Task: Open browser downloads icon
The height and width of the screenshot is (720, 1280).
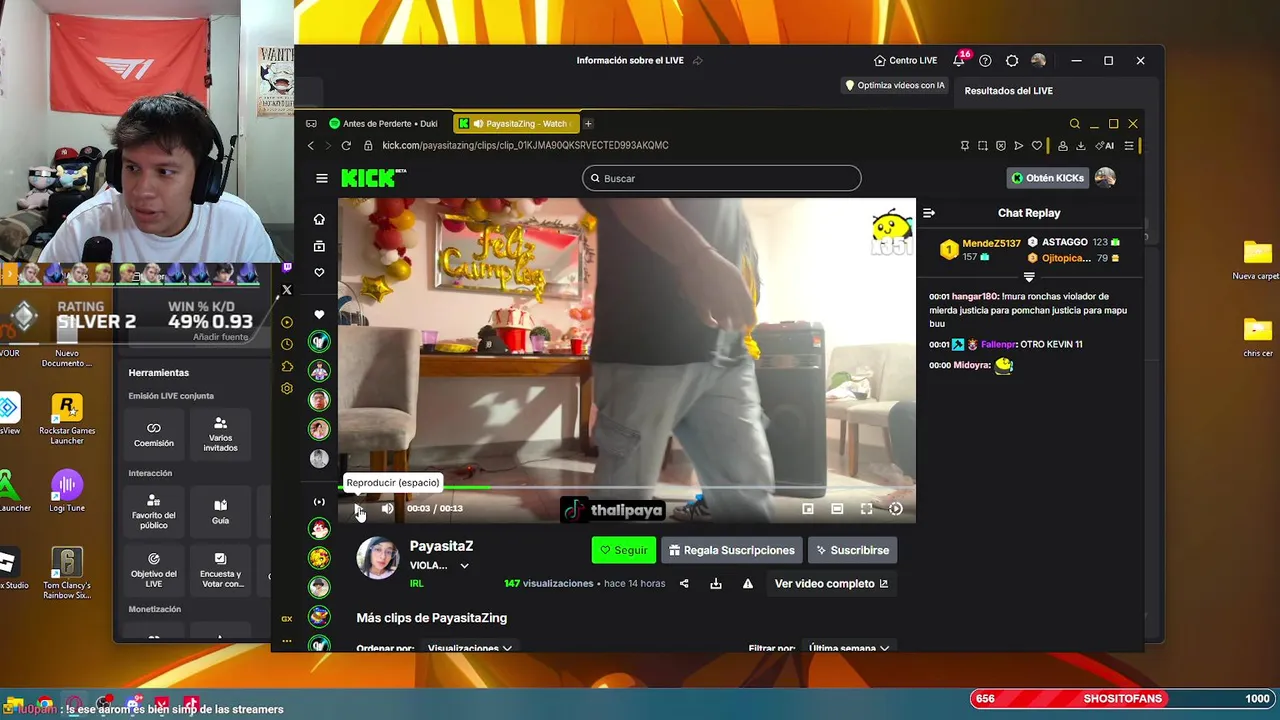Action: [x=1081, y=146]
